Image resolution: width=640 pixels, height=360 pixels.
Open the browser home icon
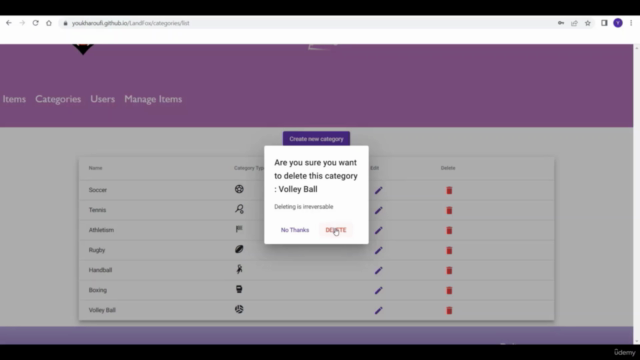click(49, 23)
